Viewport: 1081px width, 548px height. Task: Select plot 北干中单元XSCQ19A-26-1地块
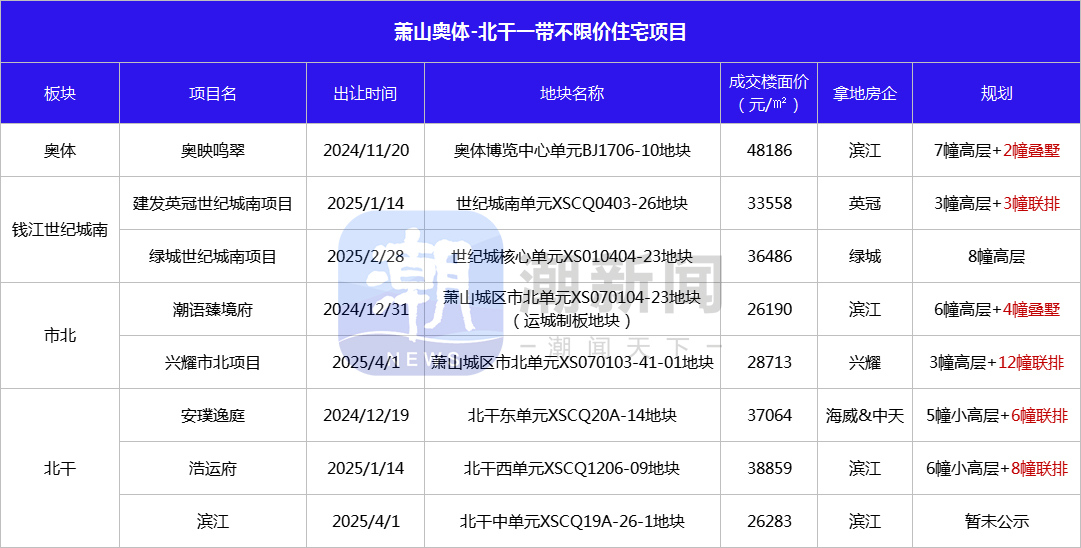click(x=572, y=522)
